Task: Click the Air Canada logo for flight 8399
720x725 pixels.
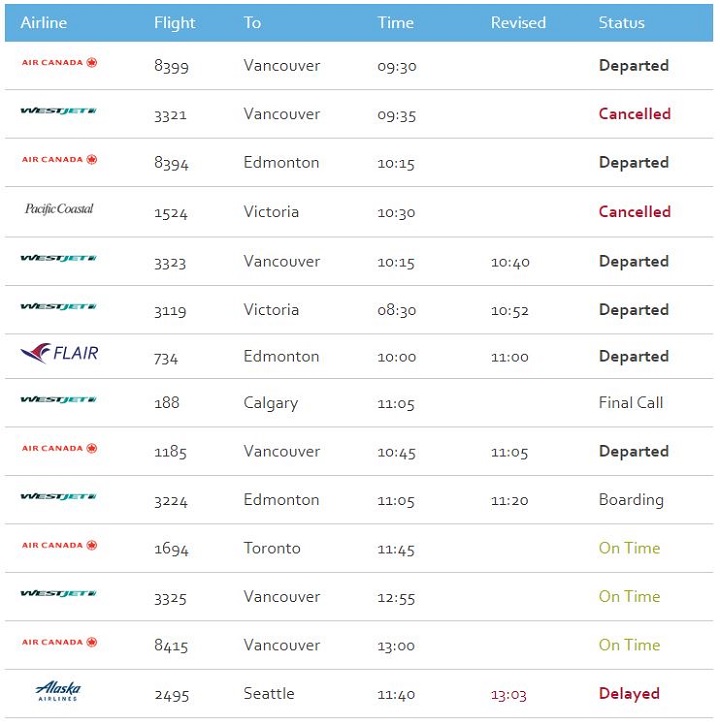Action: coord(59,63)
